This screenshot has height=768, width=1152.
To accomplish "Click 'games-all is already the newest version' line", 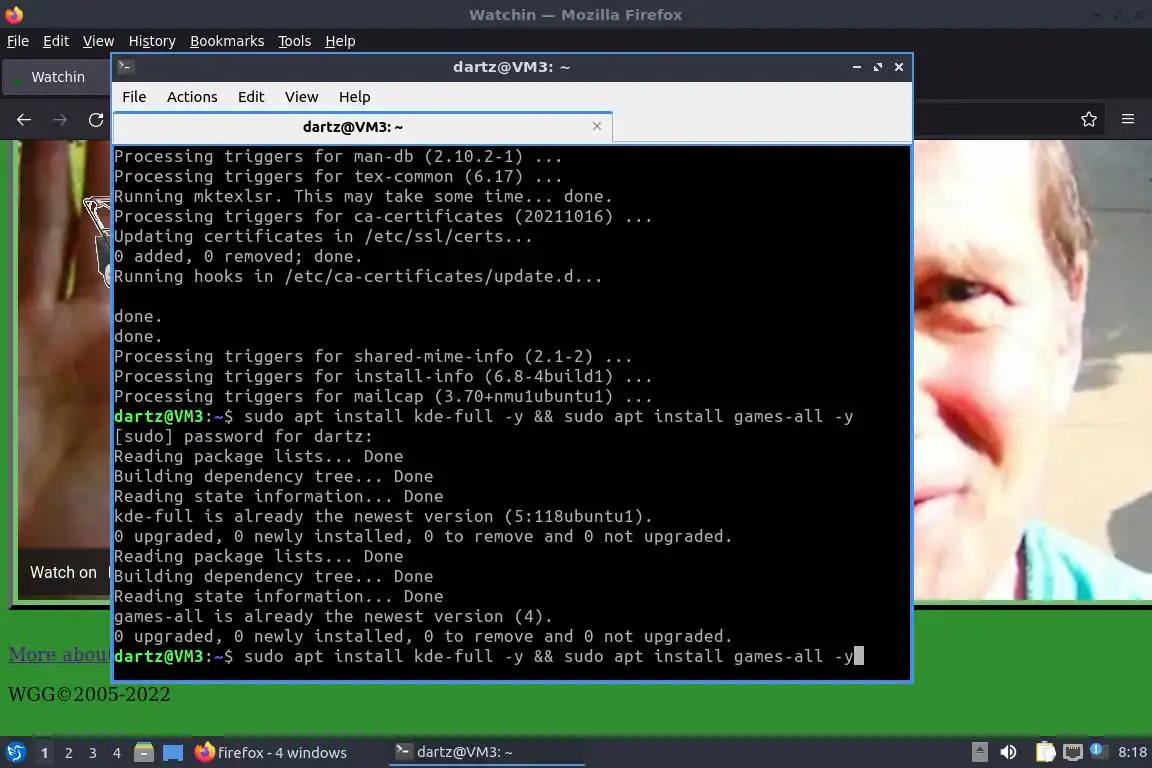I will point(333,617).
